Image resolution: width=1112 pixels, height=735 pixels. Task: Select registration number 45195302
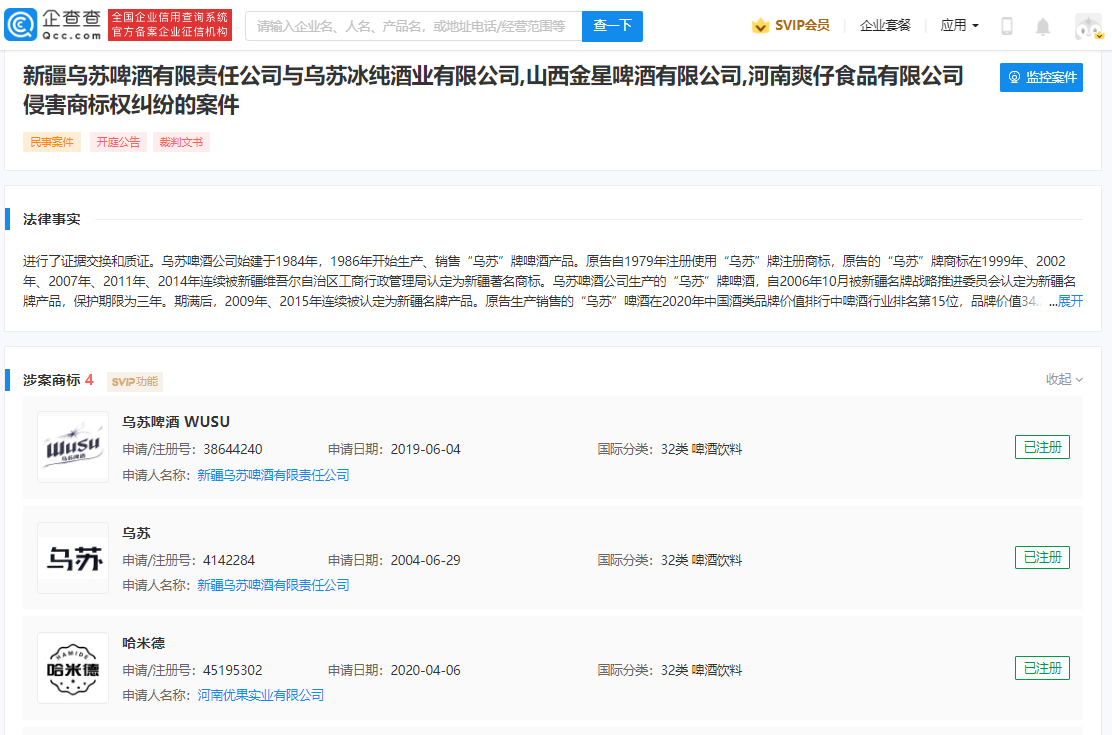(233, 670)
